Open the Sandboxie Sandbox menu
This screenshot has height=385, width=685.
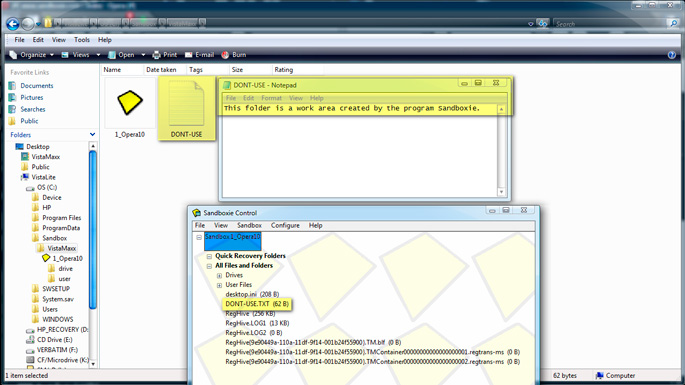tap(249, 225)
